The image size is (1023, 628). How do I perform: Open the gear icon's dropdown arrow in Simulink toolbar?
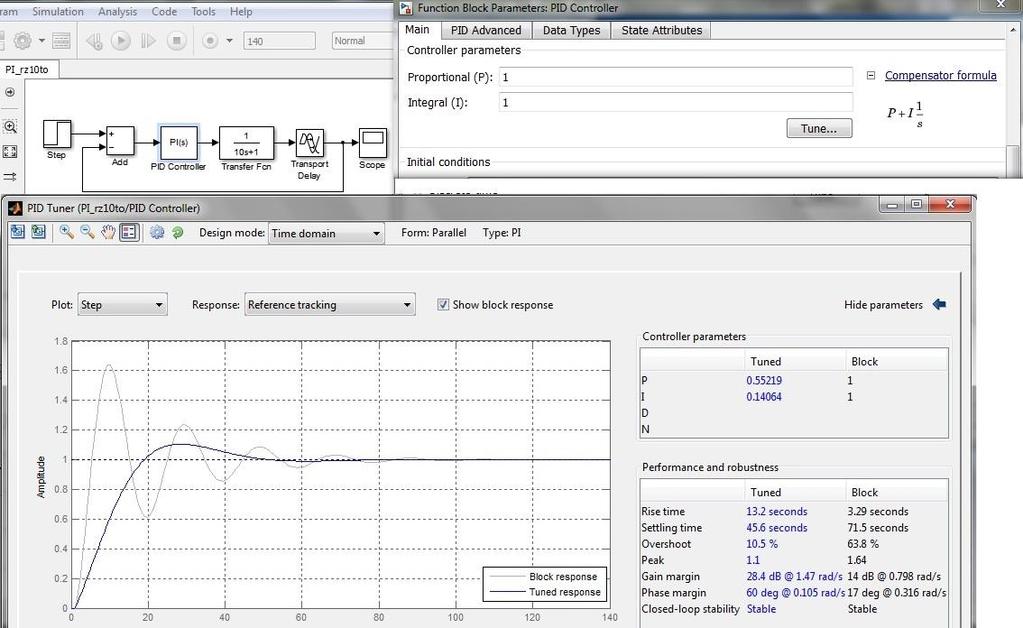(x=42, y=41)
